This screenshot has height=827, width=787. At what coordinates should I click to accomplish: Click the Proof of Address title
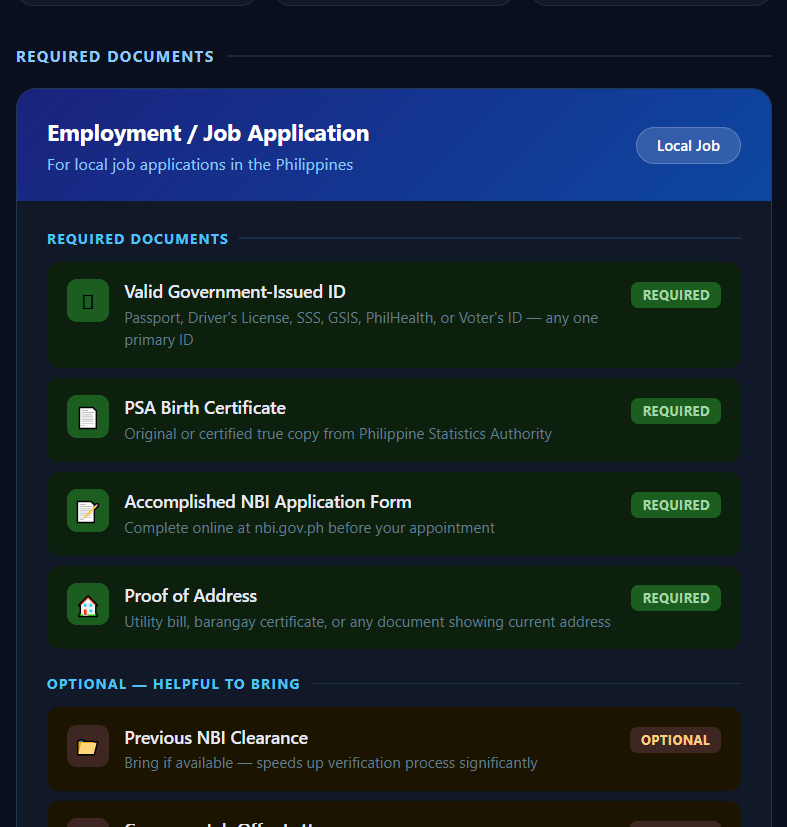[190, 595]
